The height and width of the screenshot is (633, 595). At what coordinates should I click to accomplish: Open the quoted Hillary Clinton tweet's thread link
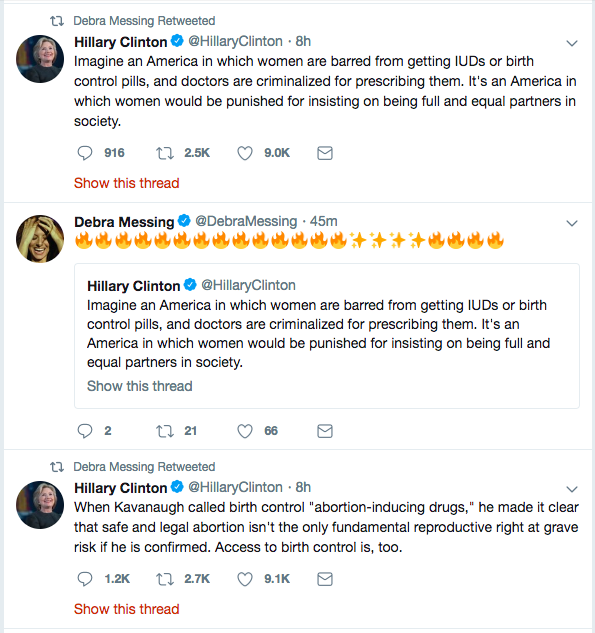pyautogui.click(x=140, y=386)
